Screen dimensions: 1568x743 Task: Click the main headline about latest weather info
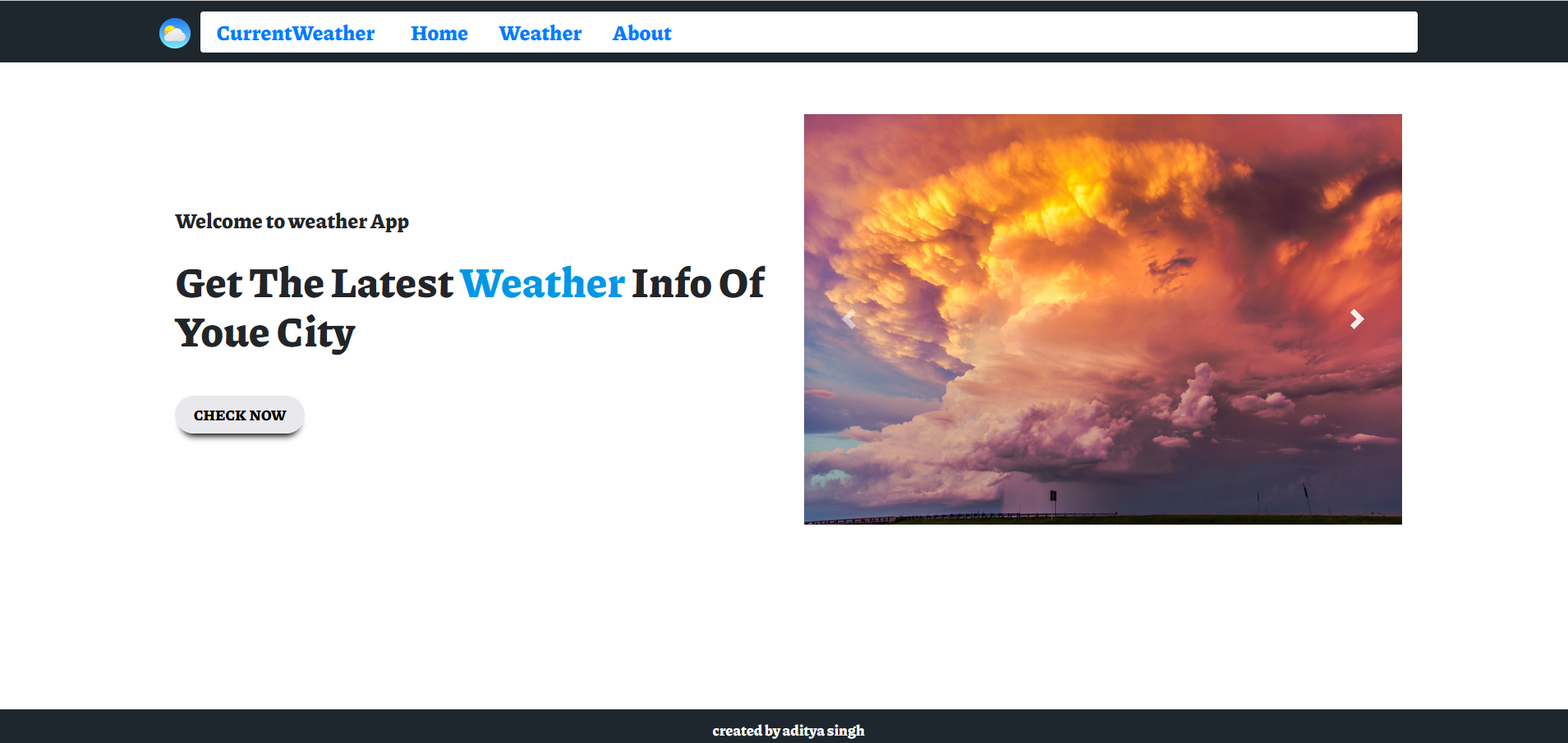click(469, 308)
